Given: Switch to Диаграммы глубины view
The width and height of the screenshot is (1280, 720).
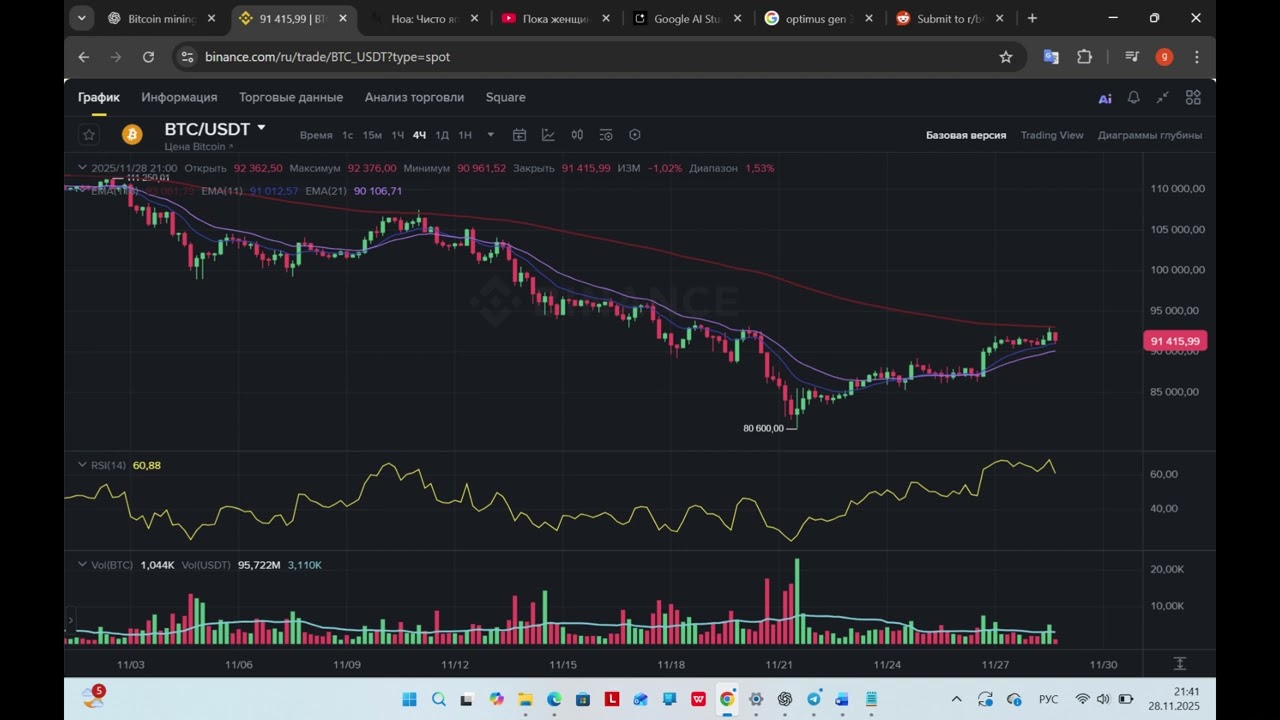Looking at the screenshot, I should (x=1150, y=135).
